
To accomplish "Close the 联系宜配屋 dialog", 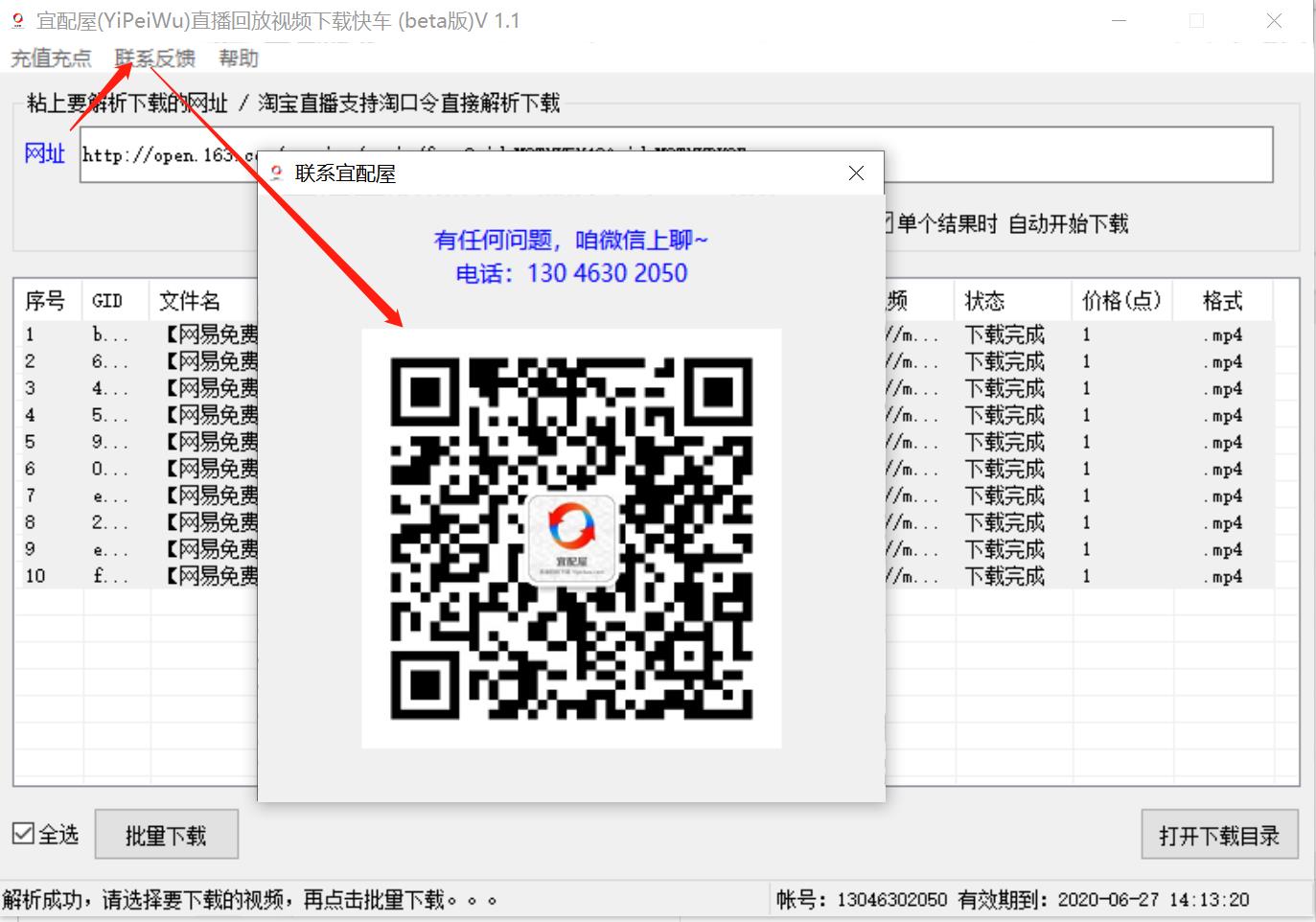I will click(856, 173).
